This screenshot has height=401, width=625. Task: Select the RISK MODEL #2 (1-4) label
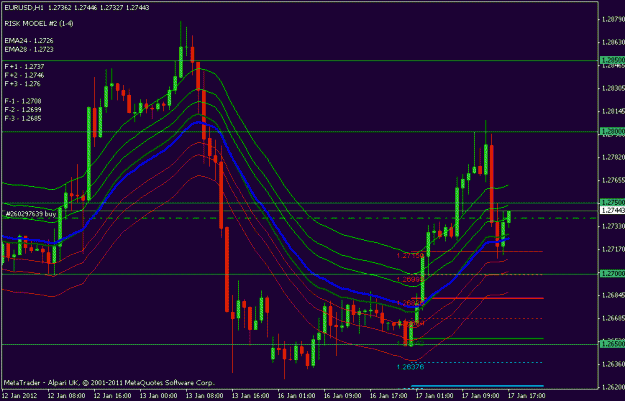tap(39, 24)
